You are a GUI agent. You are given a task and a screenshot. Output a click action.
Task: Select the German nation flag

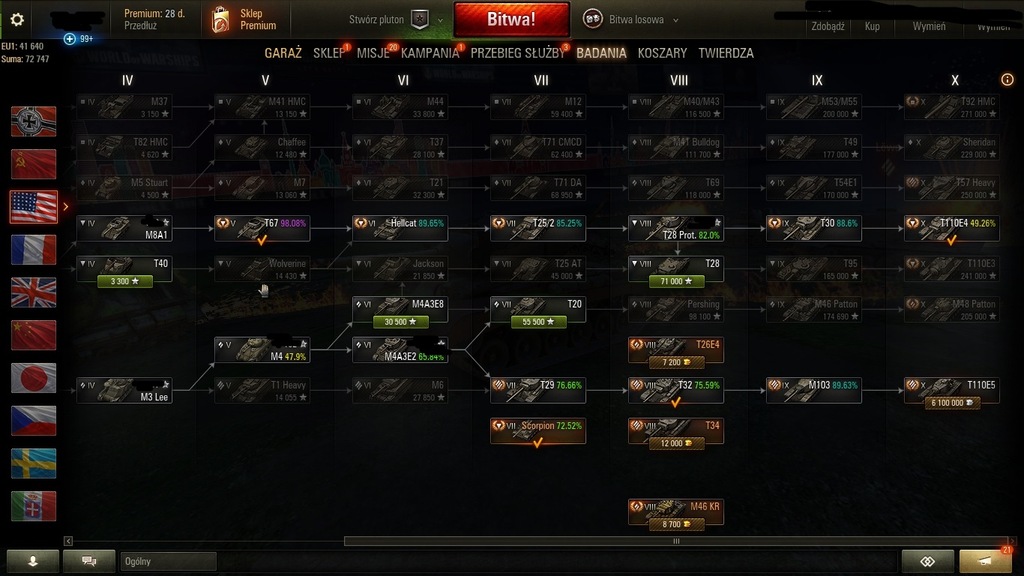(33, 122)
